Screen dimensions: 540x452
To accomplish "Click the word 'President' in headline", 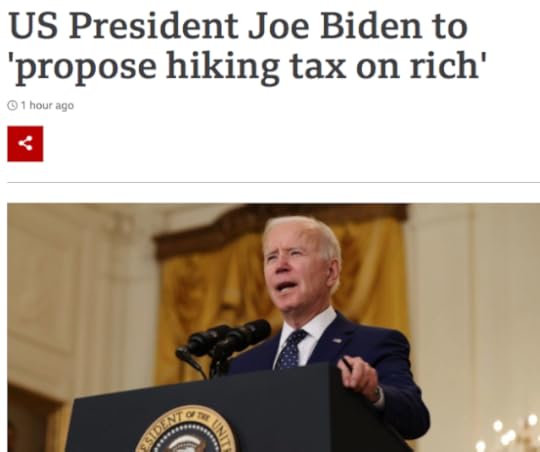I will (x=154, y=26).
